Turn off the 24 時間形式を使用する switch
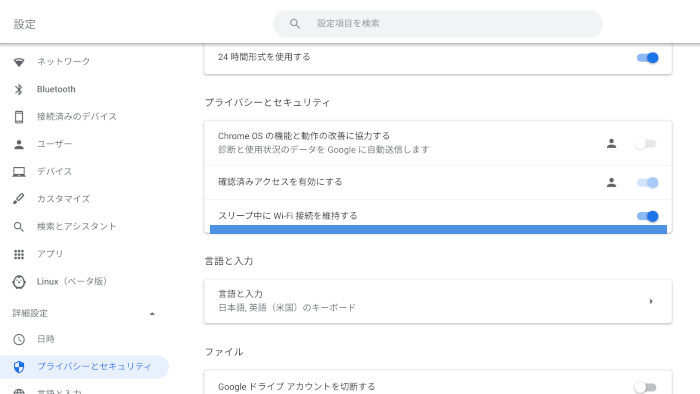700x394 pixels. pyautogui.click(x=647, y=58)
